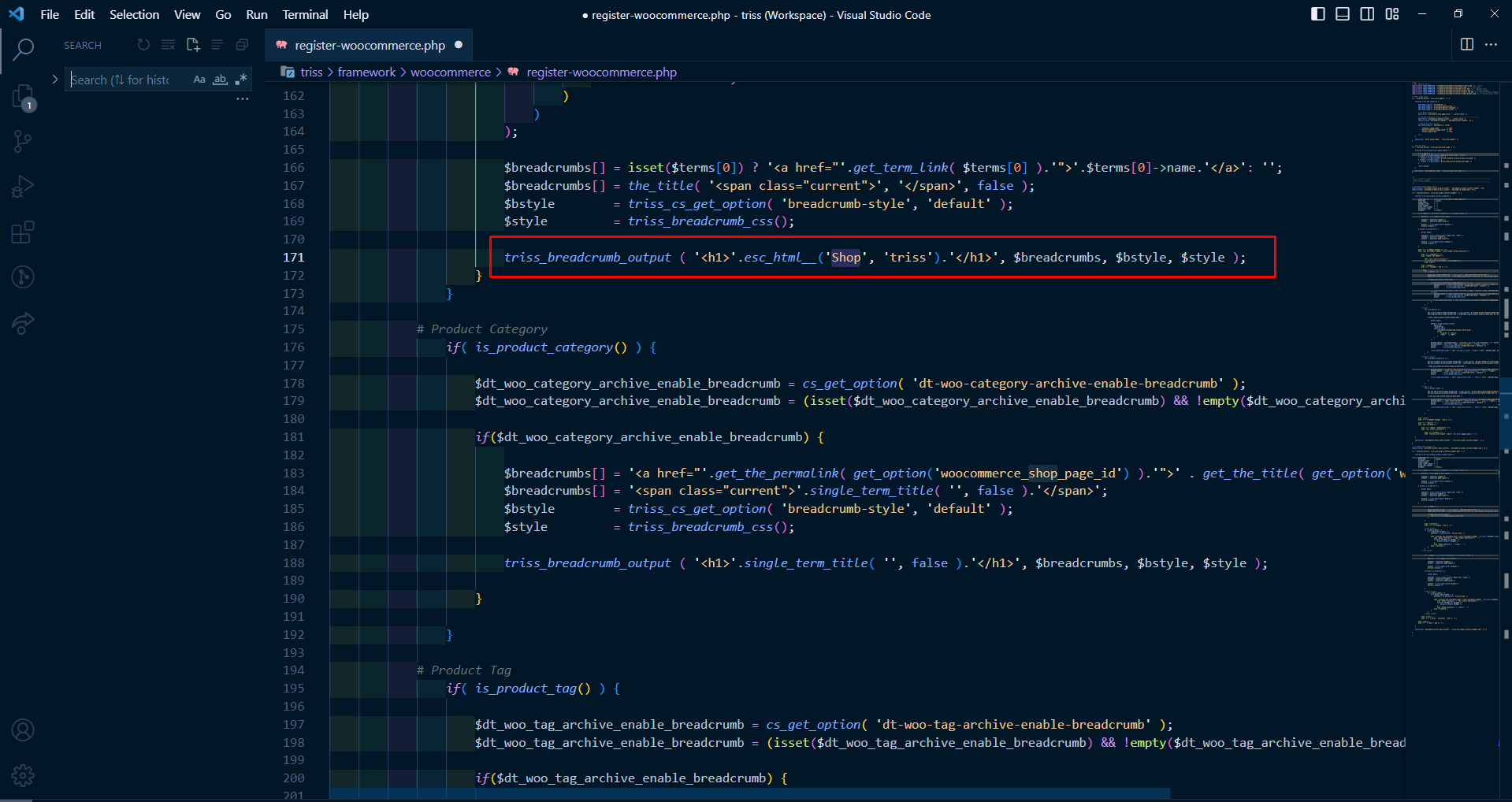Screen dimensions: 1512x802
Task: Click line number 176 in gutter
Action: point(293,347)
